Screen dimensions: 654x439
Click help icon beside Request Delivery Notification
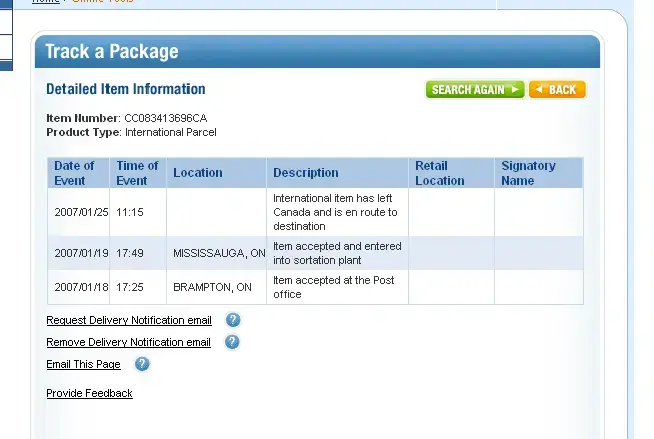pos(233,320)
